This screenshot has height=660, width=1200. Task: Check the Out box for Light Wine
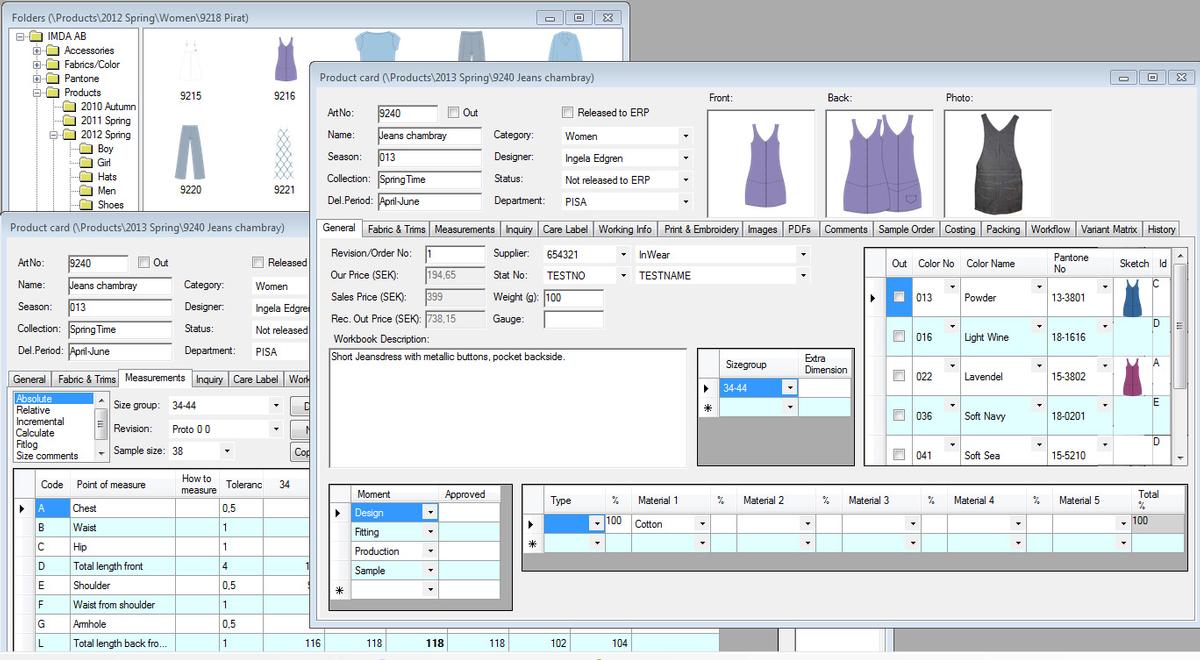pyautogui.click(x=899, y=337)
